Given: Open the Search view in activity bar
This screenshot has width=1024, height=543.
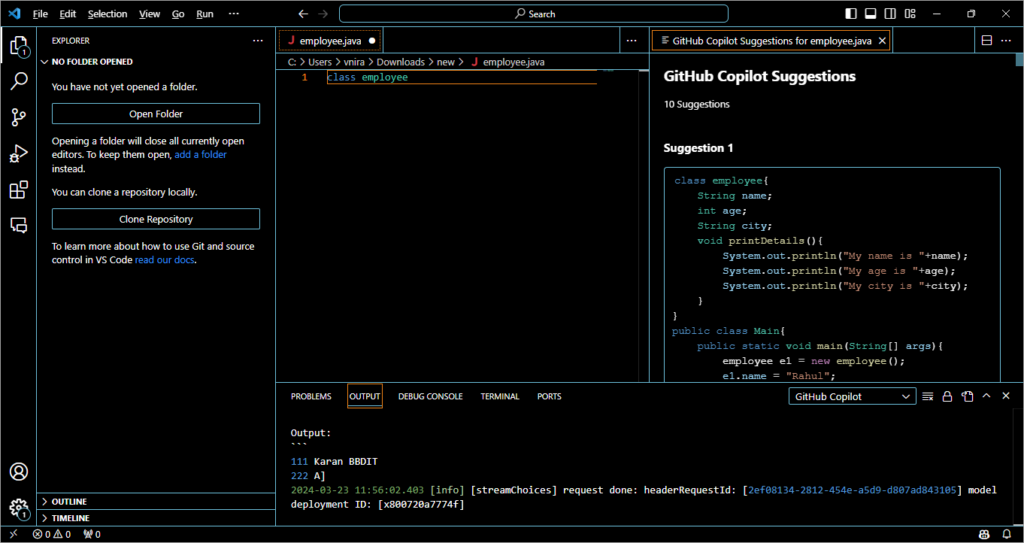Looking at the screenshot, I should [x=18, y=82].
